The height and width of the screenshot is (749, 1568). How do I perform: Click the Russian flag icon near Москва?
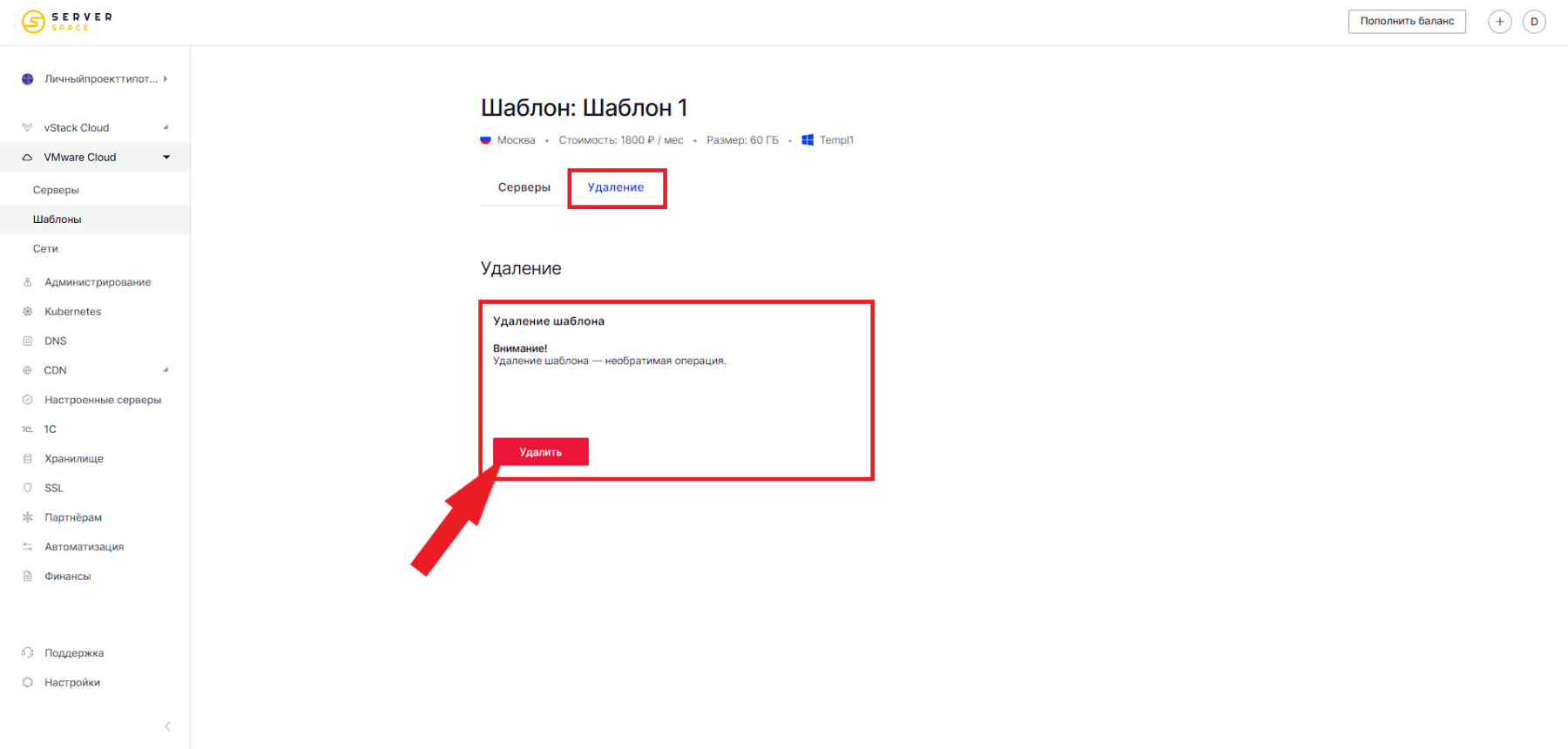click(x=485, y=140)
